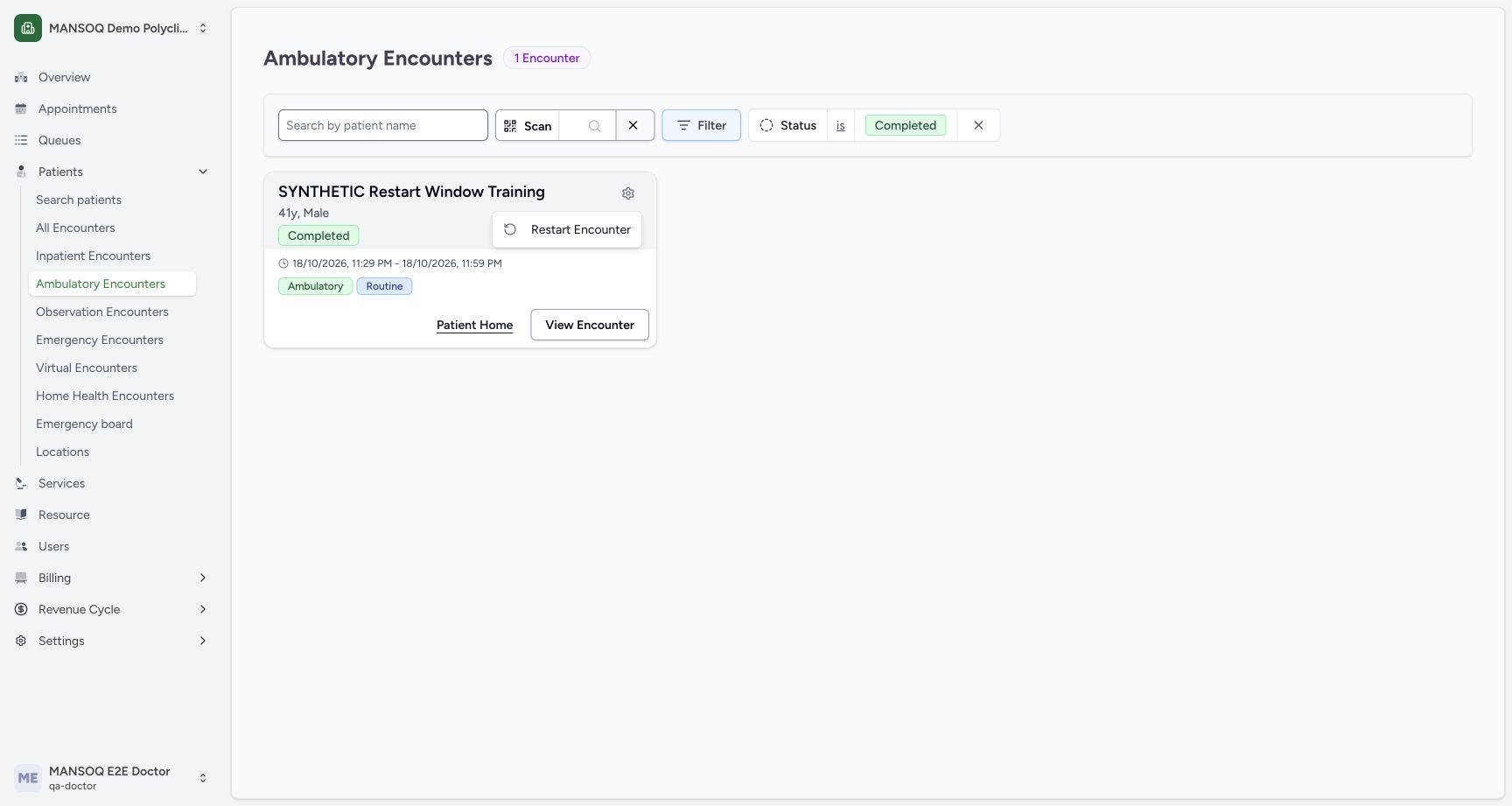Click the Status filter label

(788, 125)
